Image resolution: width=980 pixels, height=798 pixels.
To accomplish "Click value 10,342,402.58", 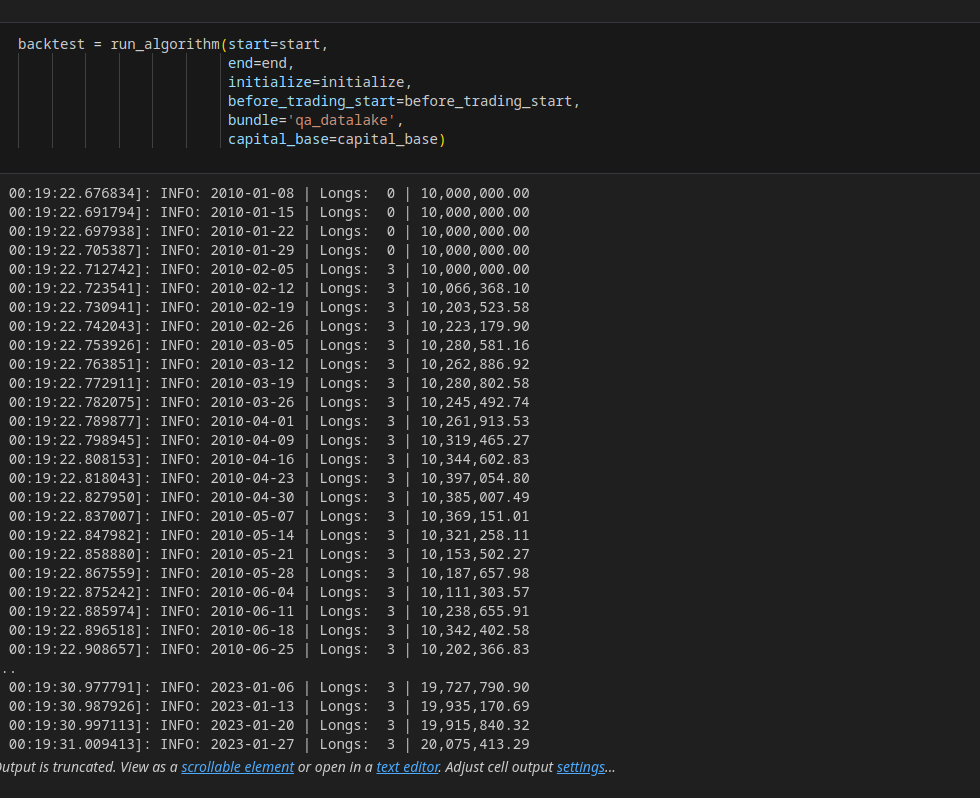I will [x=475, y=631].
